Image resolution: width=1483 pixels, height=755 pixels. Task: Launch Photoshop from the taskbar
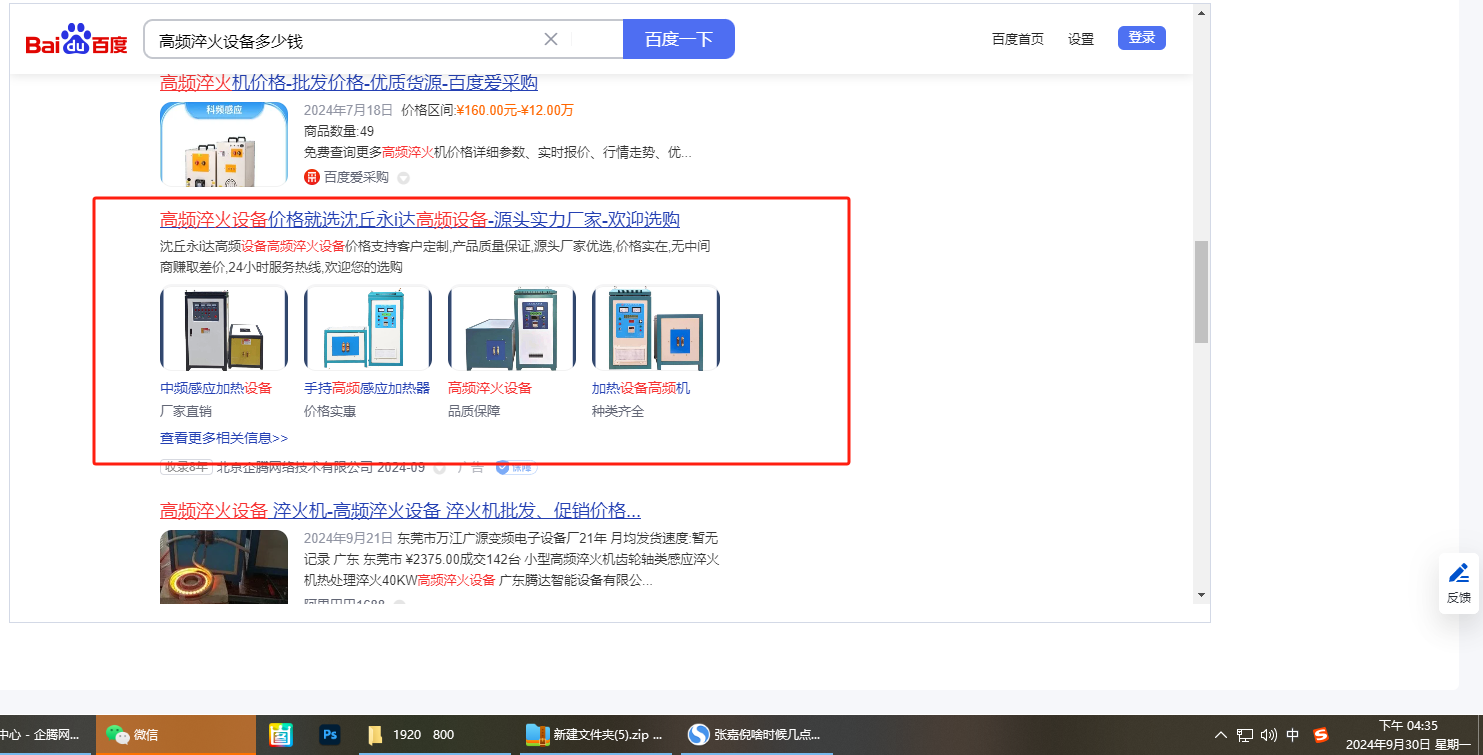point(331,735)
